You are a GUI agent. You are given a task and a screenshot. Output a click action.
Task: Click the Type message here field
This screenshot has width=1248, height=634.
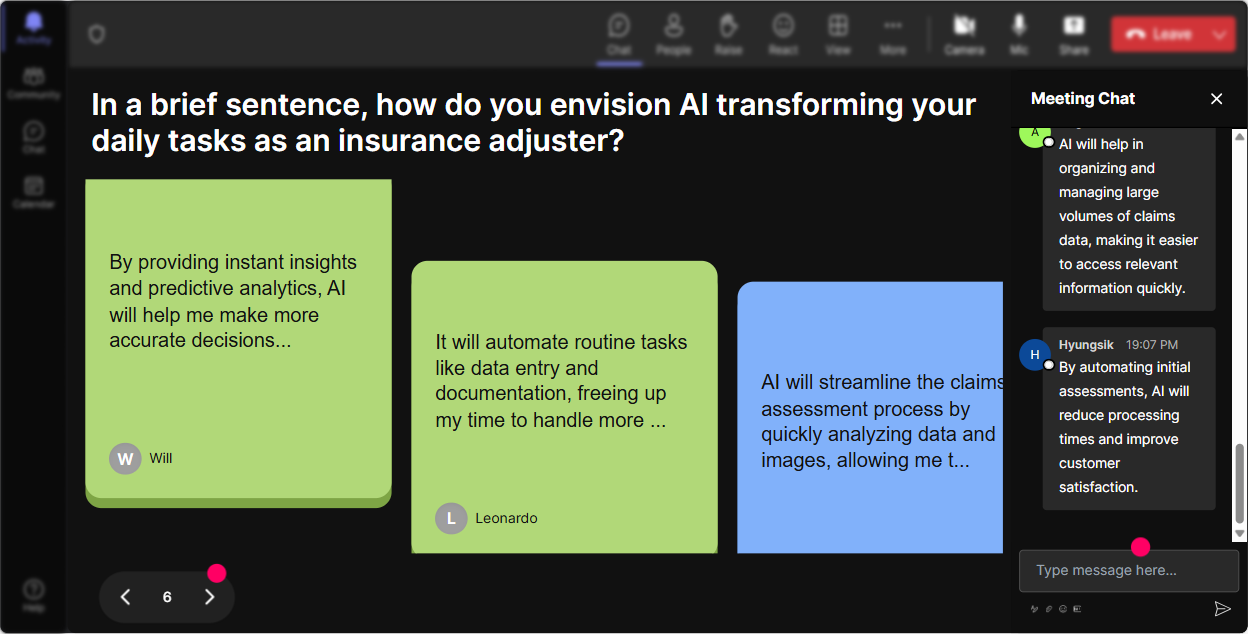1129,570
